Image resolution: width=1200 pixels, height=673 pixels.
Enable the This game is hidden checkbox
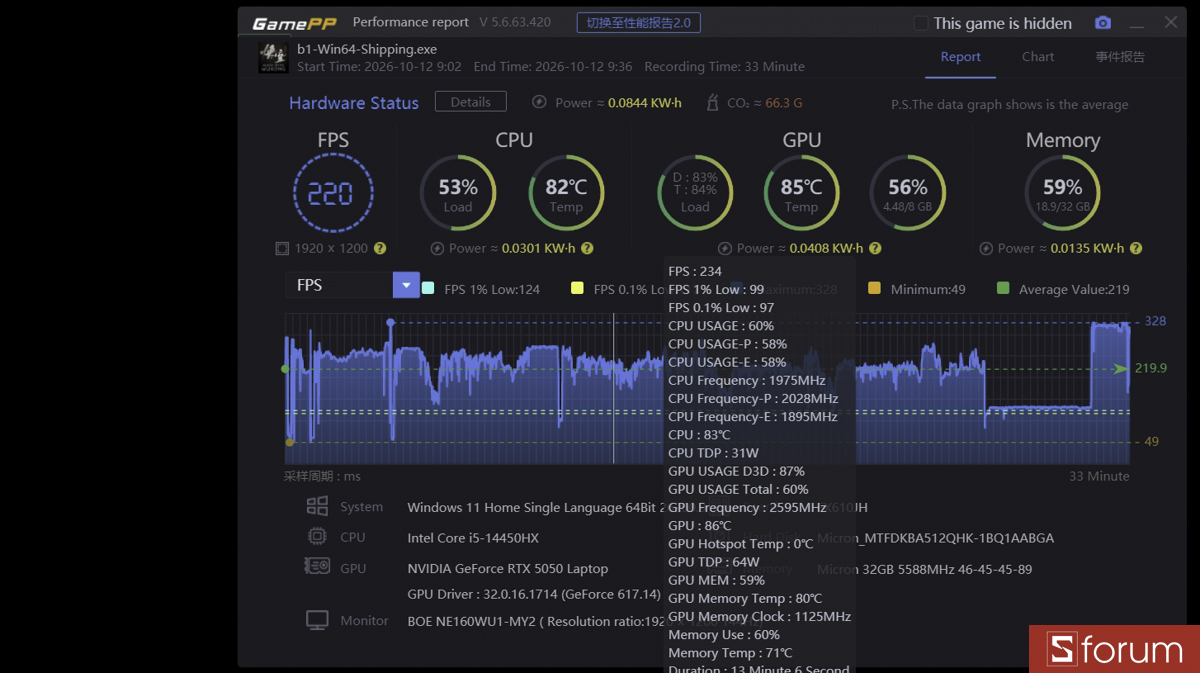click(921, 23)
